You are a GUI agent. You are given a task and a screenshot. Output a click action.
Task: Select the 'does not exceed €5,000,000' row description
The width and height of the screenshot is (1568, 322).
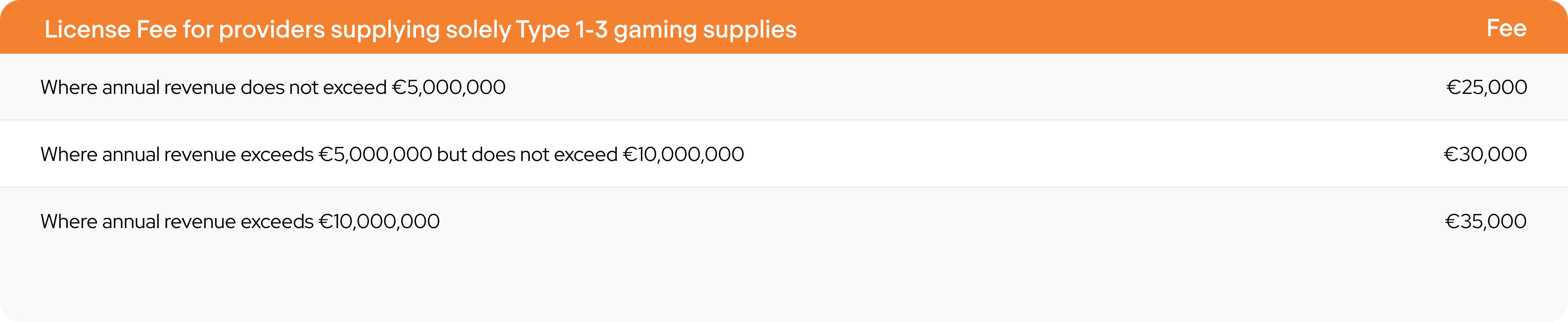click(273, 87)
